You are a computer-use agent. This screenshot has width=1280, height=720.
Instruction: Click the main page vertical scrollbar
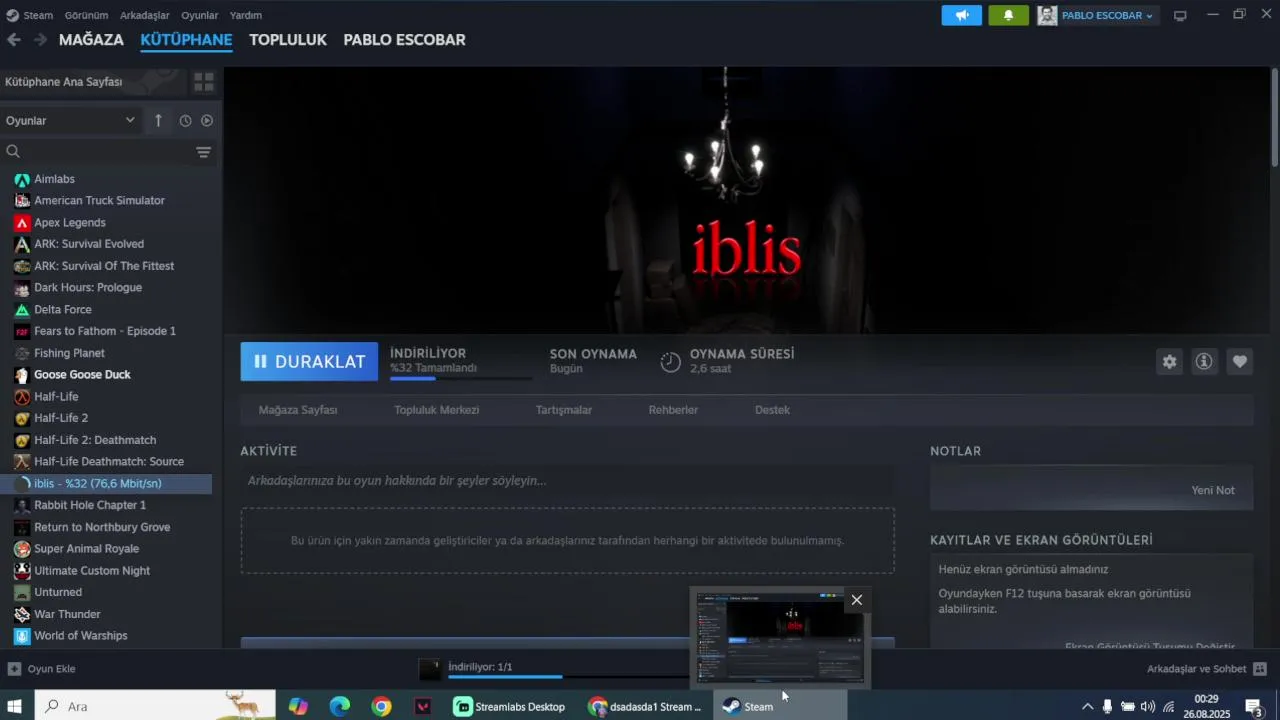click(x=1275, y=117)
